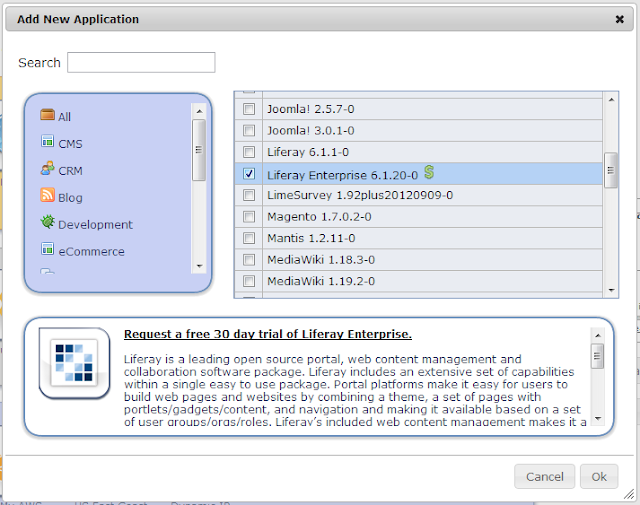
Task: Check the LimeSurvey 1.92plus20120909-0 checkbox
Action: 249,195
